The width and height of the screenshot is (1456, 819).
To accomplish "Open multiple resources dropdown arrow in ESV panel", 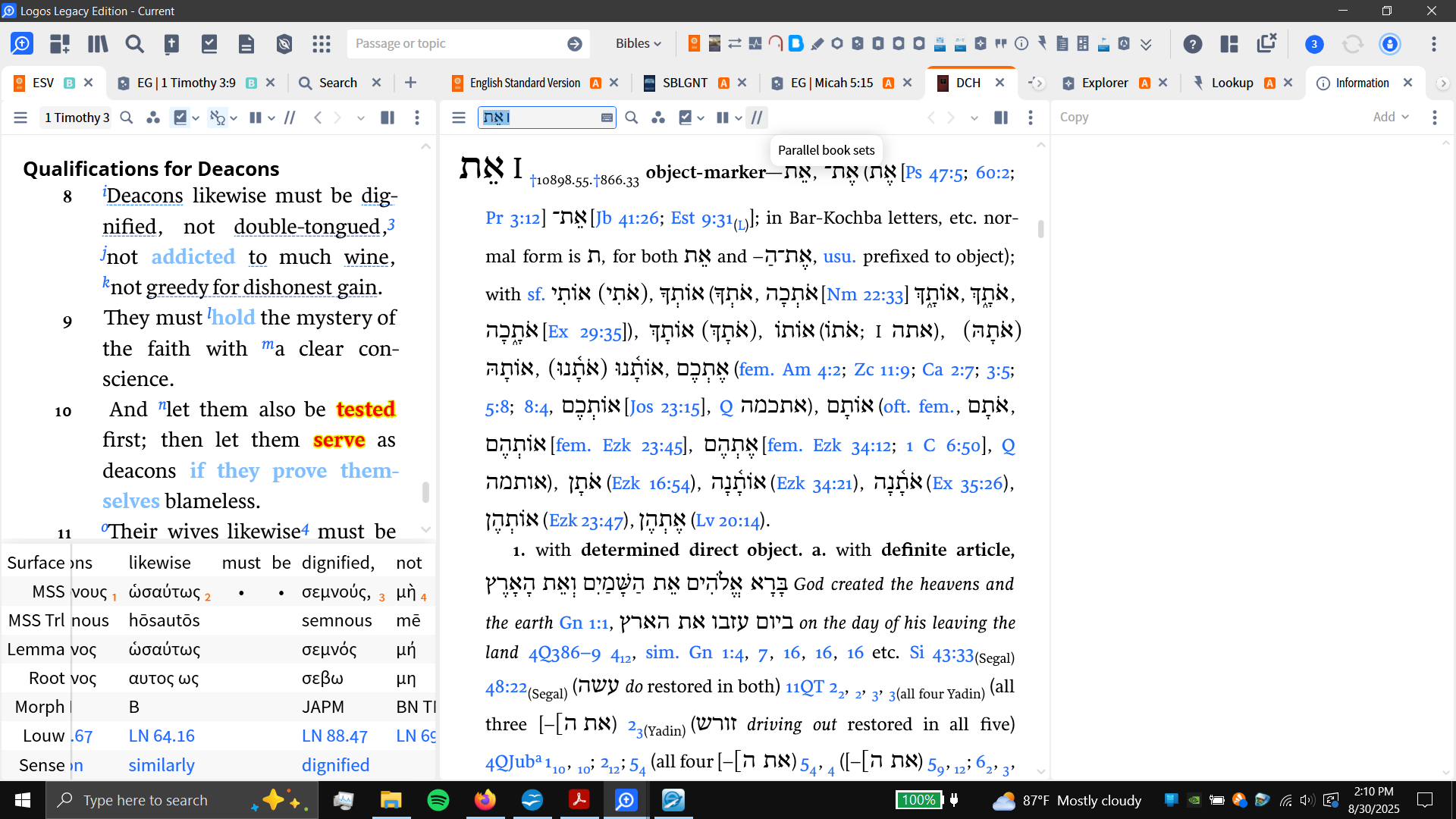I will (x=271, y=118).
